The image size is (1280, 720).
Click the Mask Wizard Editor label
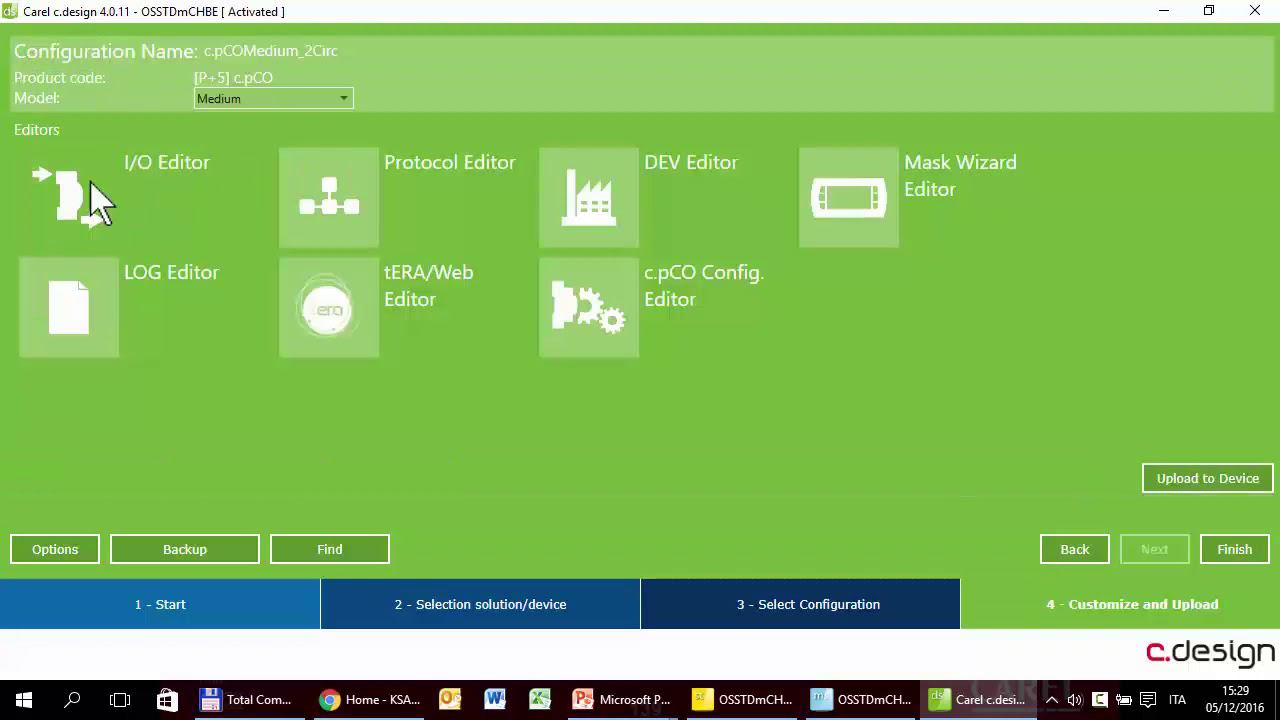(960, 176)
